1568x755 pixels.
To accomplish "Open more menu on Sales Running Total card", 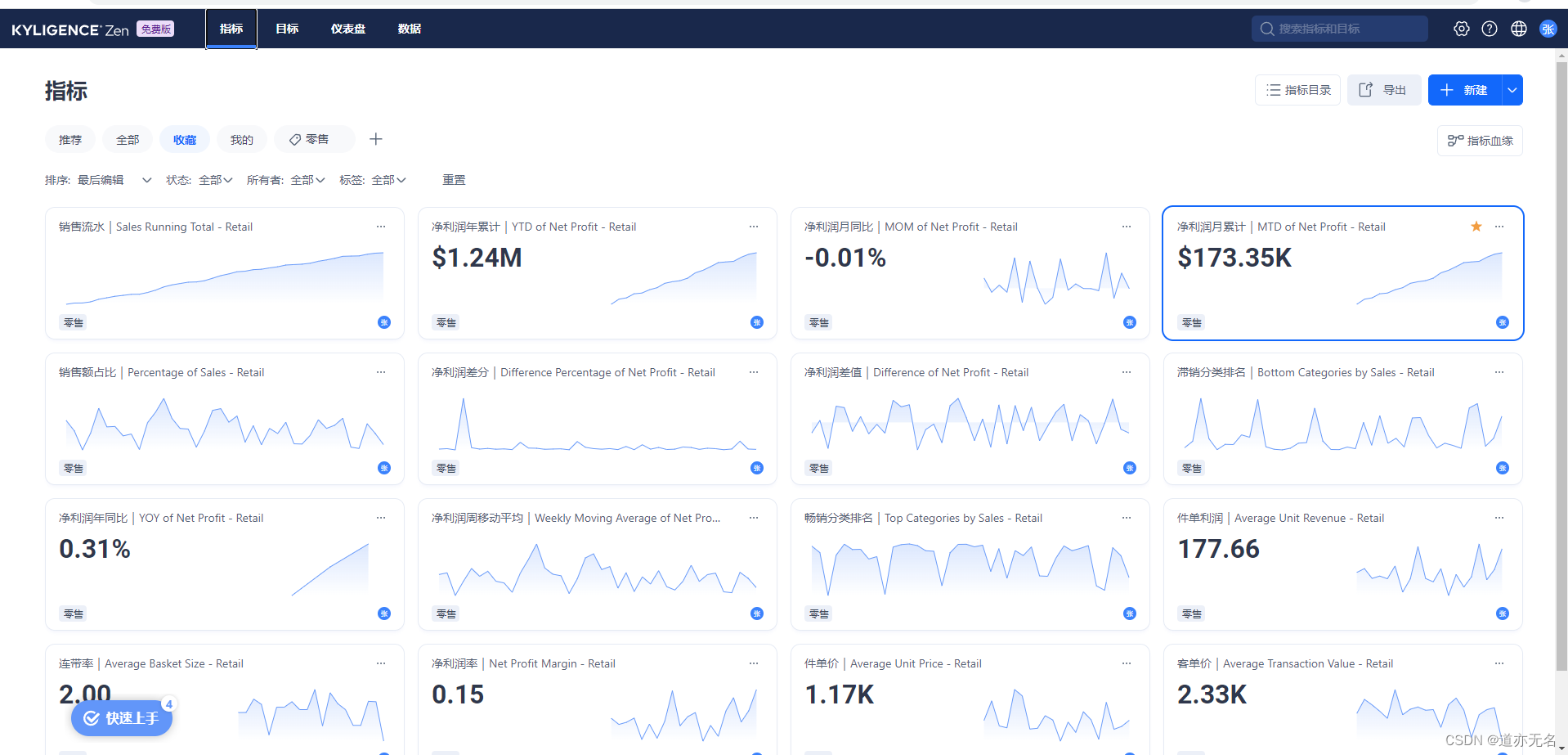I will pyautogui.click(x=381, y=227).
